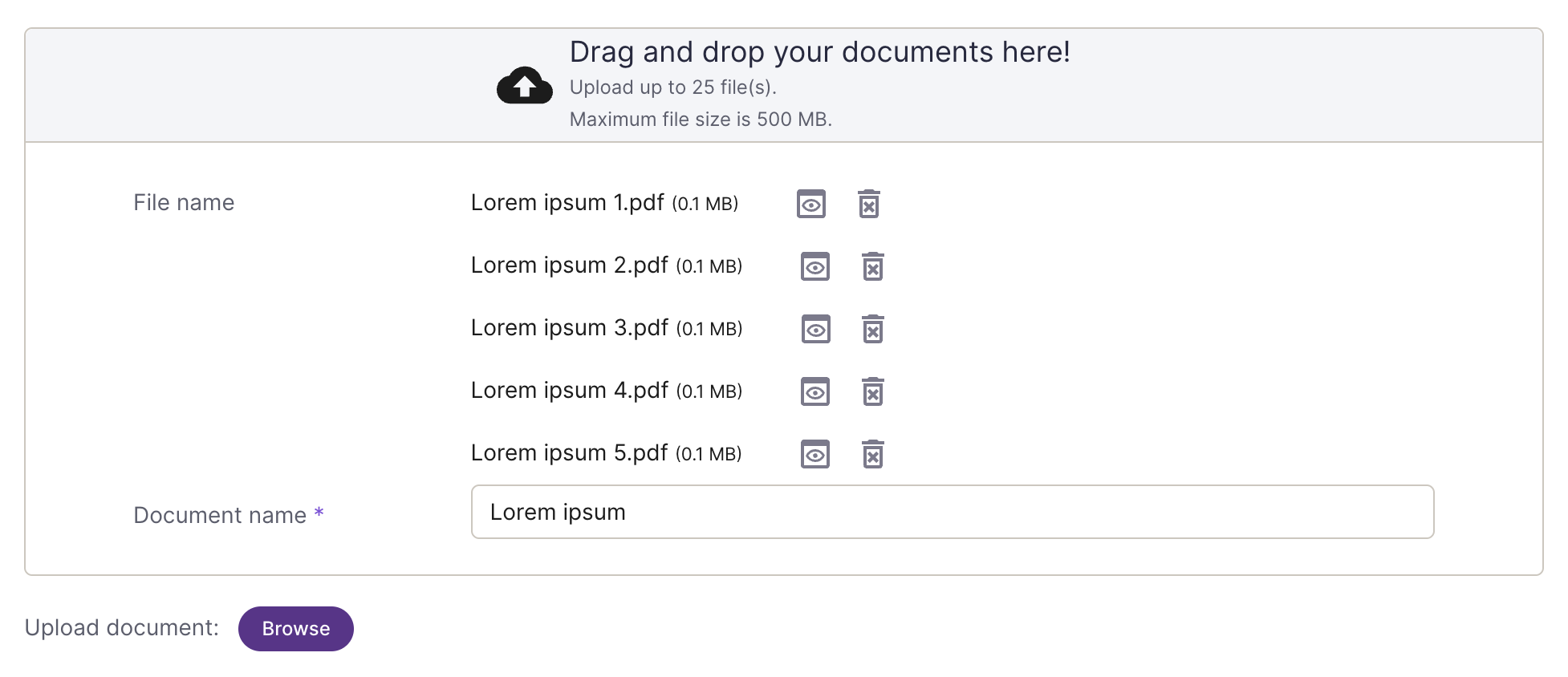Click the 'Drag and drop your documents here!' heading
Image resolution: width=1568 pixels, height=677 pixels.
820,52
